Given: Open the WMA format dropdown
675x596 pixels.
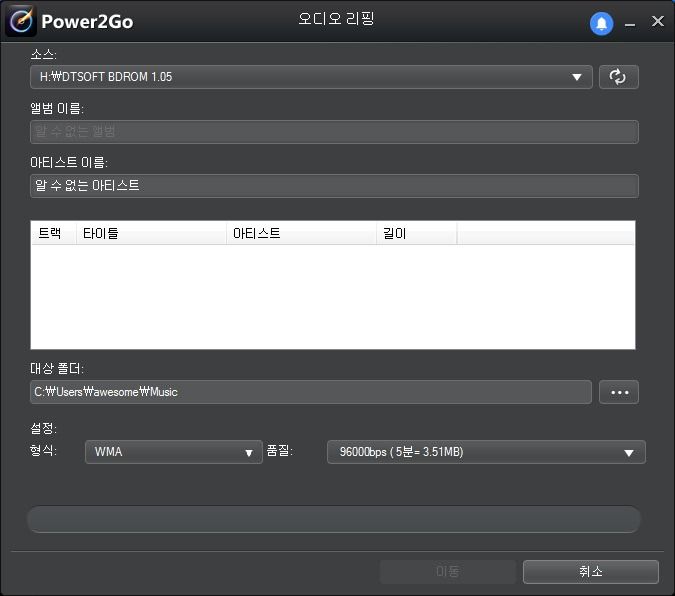Looking at the screenshot, I should click(x=173, y=452).
